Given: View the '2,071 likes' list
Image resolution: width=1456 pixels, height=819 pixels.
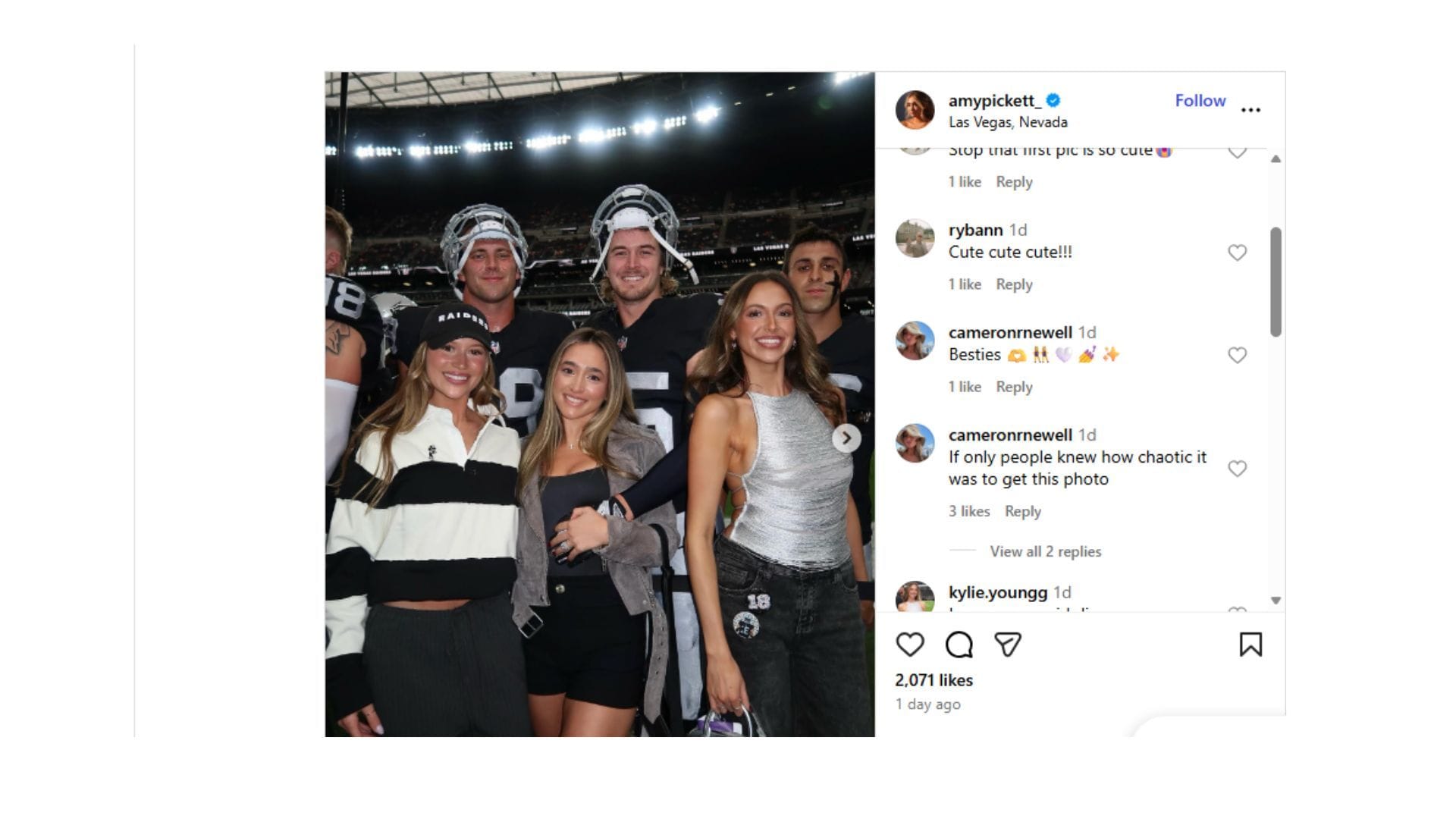Looking at the screenshot, I should click(x=934, y=679).
